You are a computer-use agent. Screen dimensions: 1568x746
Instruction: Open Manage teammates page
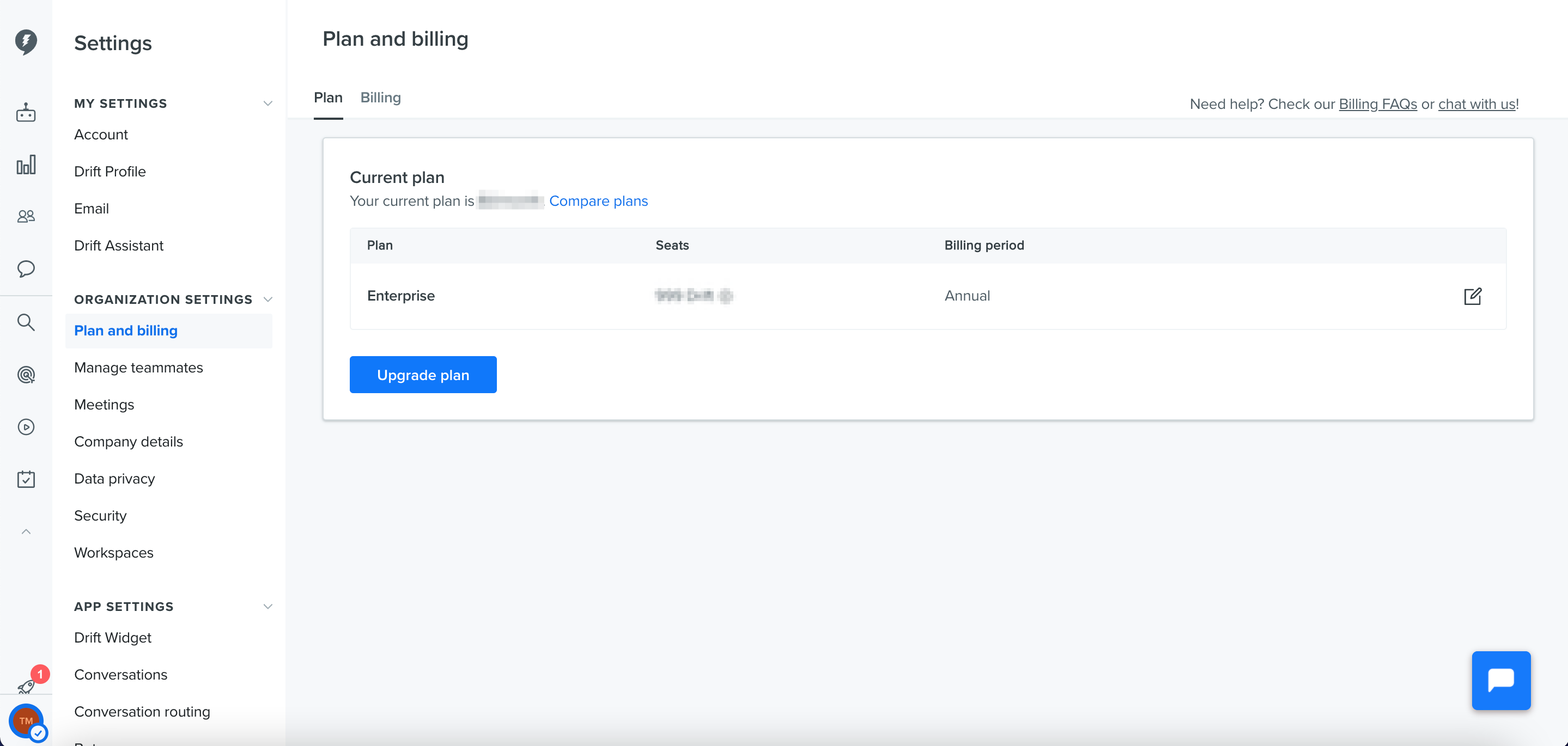(139, 368)
